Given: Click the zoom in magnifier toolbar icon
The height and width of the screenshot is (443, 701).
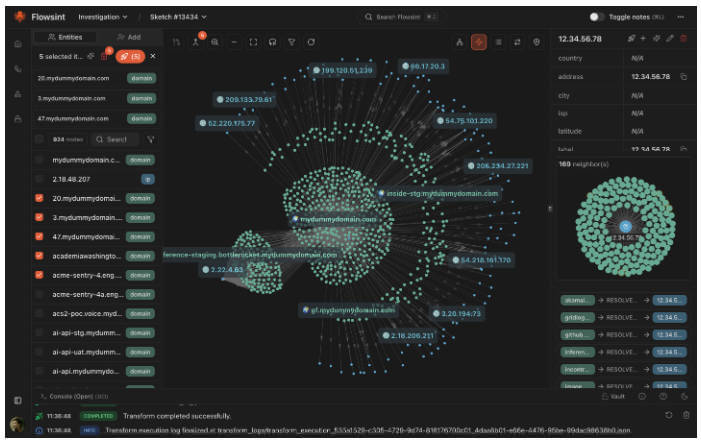Looking at the screenshot, I should point(215,42).
